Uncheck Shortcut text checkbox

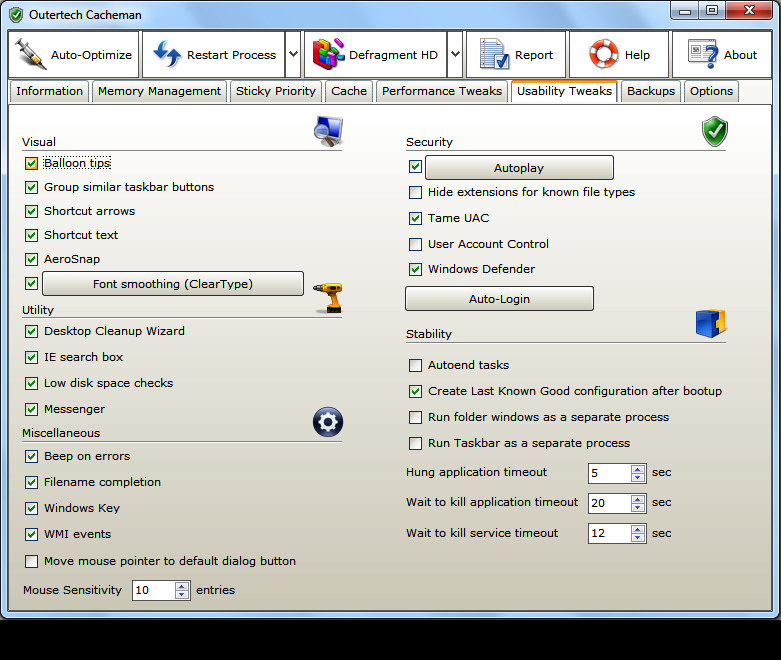pos(31,235)
